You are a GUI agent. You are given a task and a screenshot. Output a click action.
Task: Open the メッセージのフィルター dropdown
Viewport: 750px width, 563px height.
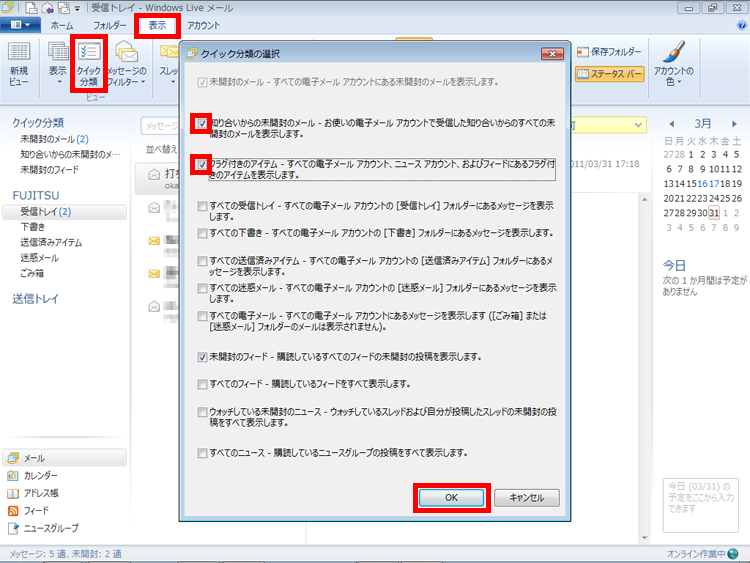tap(126, 65)
